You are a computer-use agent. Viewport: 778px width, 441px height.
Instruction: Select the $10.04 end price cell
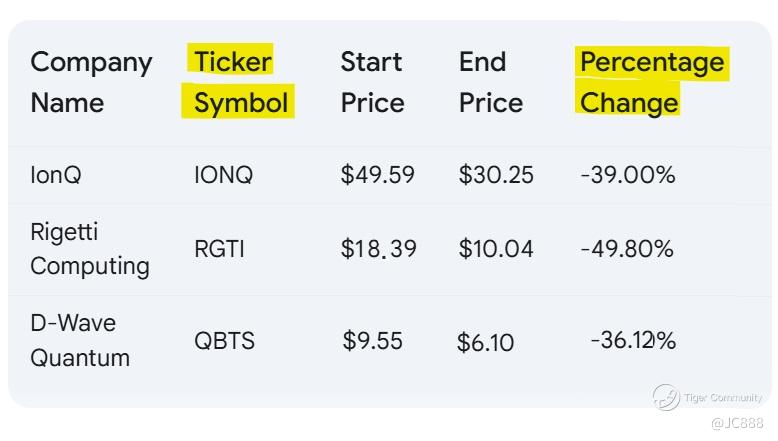click(496, 249)
